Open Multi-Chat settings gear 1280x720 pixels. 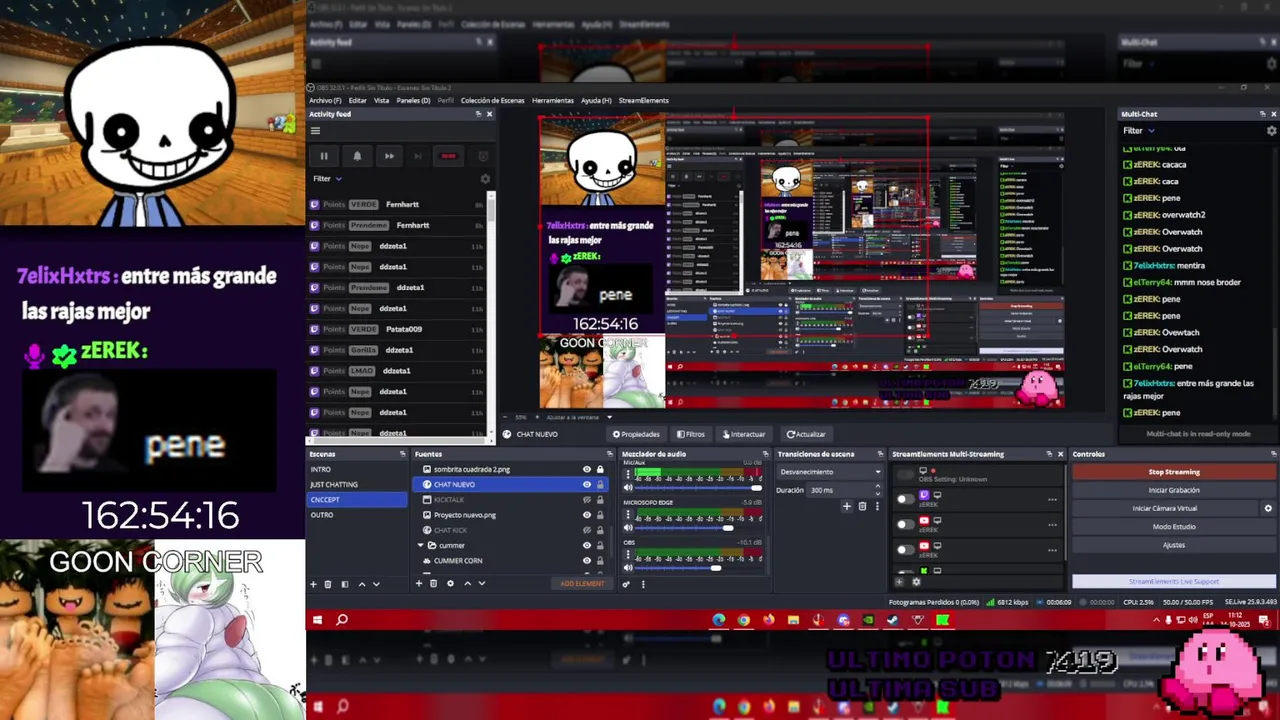point(1272,131)
